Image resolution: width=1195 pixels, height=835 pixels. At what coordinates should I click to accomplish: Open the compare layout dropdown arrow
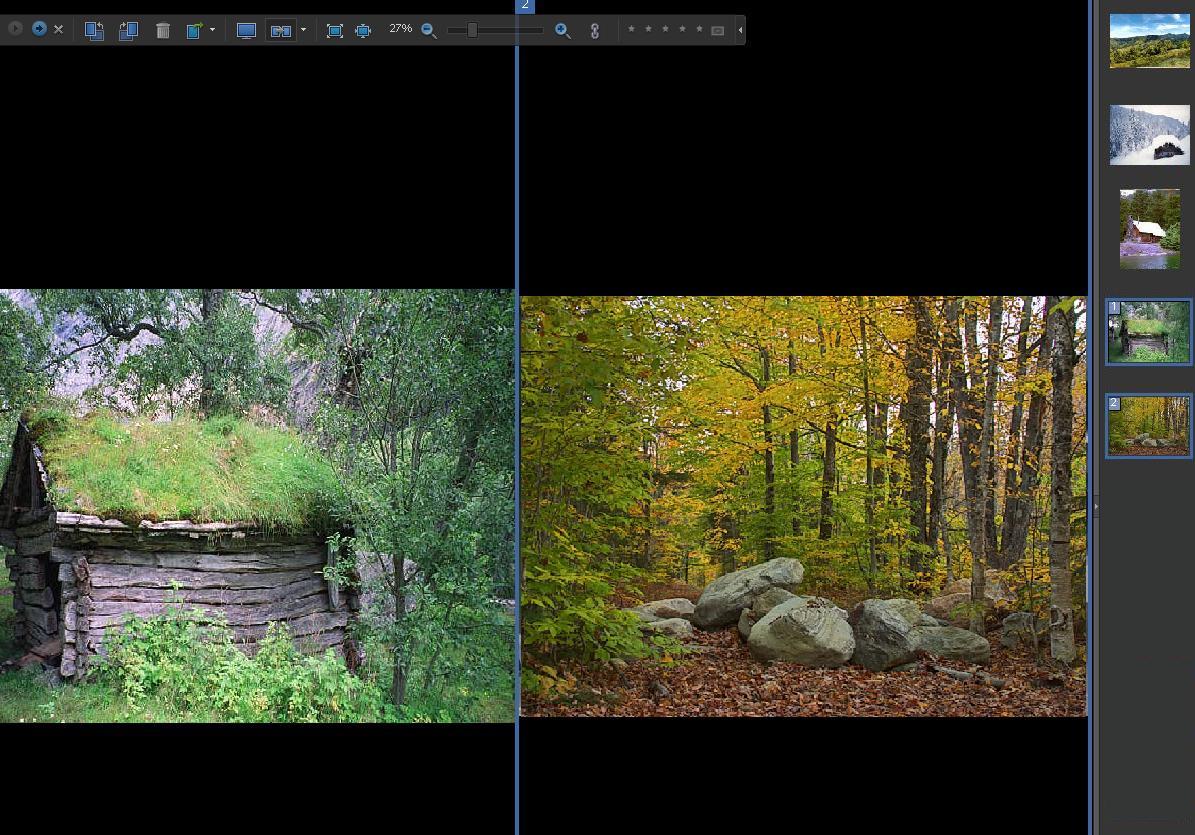point(303,30)
